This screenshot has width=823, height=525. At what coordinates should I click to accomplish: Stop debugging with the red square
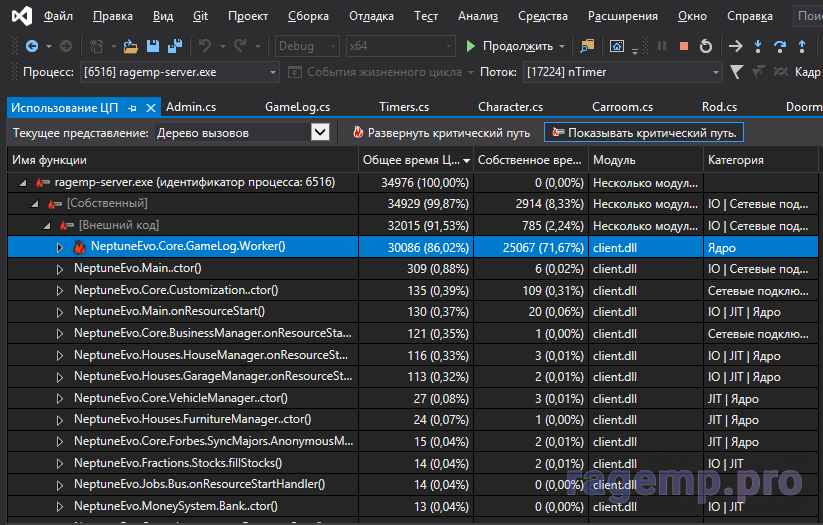coord(683,46)
